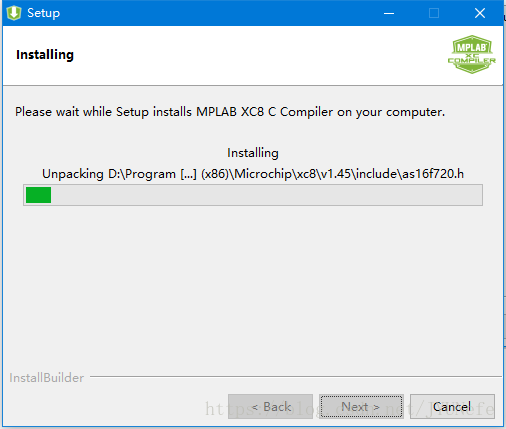Viewport: 506px width, 429px height.
Task: Click the Installing status label above progress bar
Action: pos(253,153)
